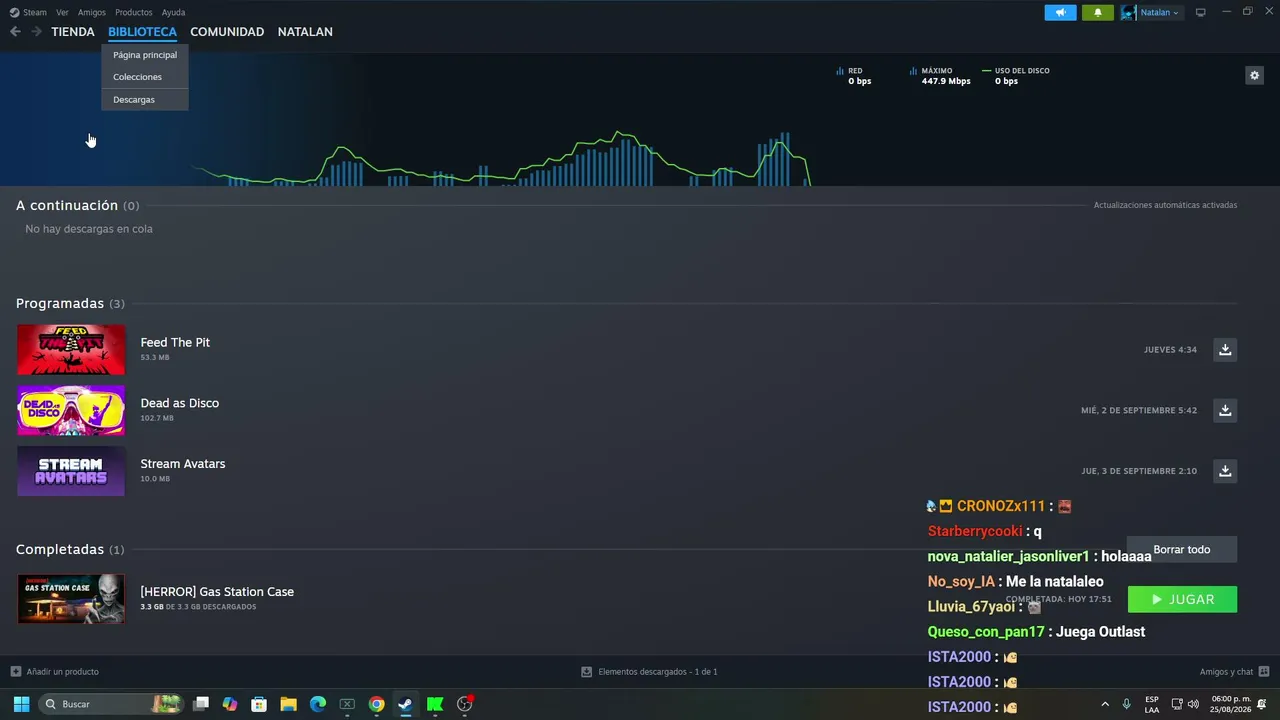Switch to the TIENDA tab
Viewport: 1280px width, 720px height.
point(73,32)
